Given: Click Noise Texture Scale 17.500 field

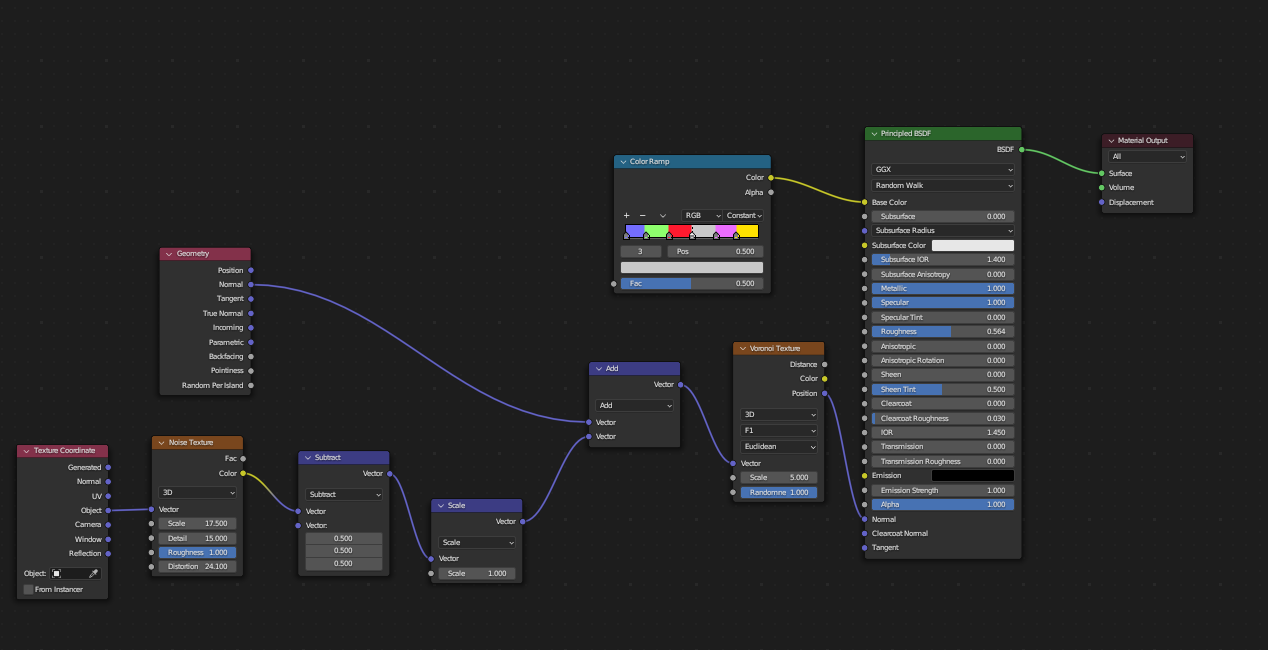Looking at the screenshot, I should (197, 523).
